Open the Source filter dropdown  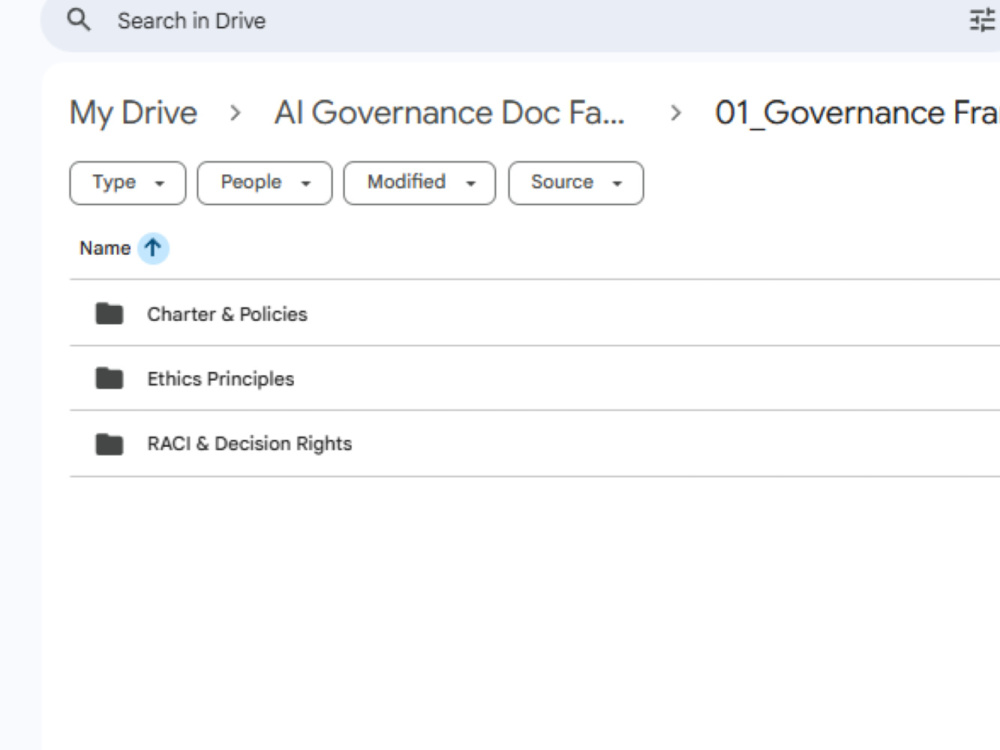click(576, 183)
